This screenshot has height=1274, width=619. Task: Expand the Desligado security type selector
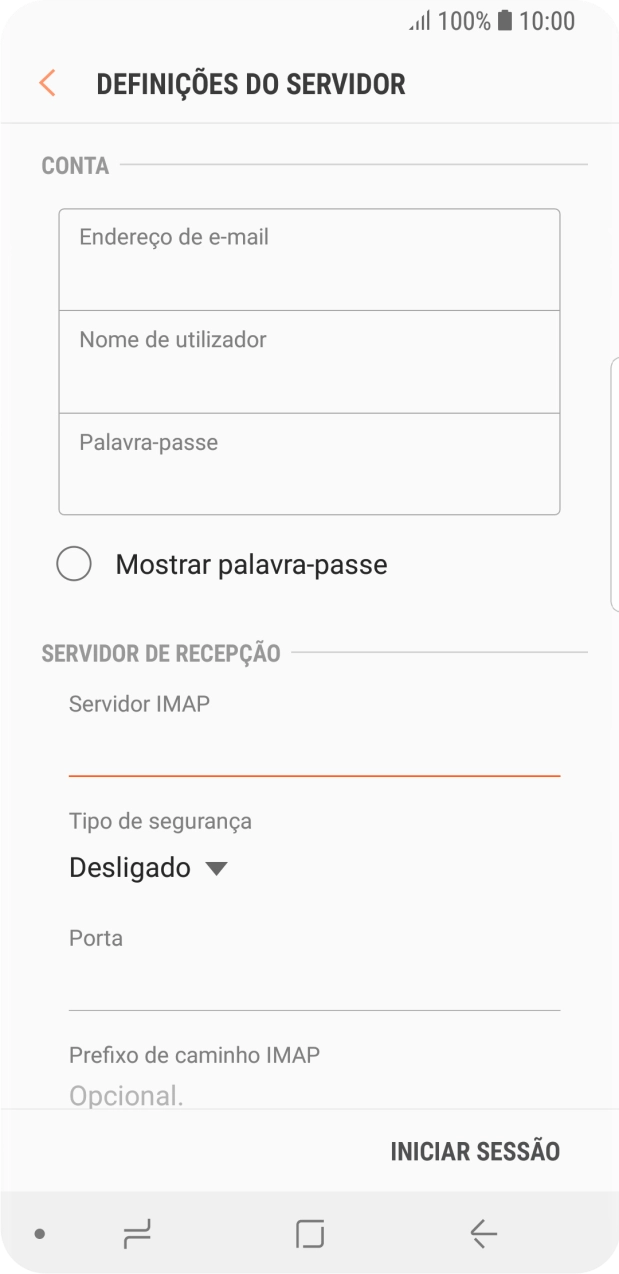[130, 868]
